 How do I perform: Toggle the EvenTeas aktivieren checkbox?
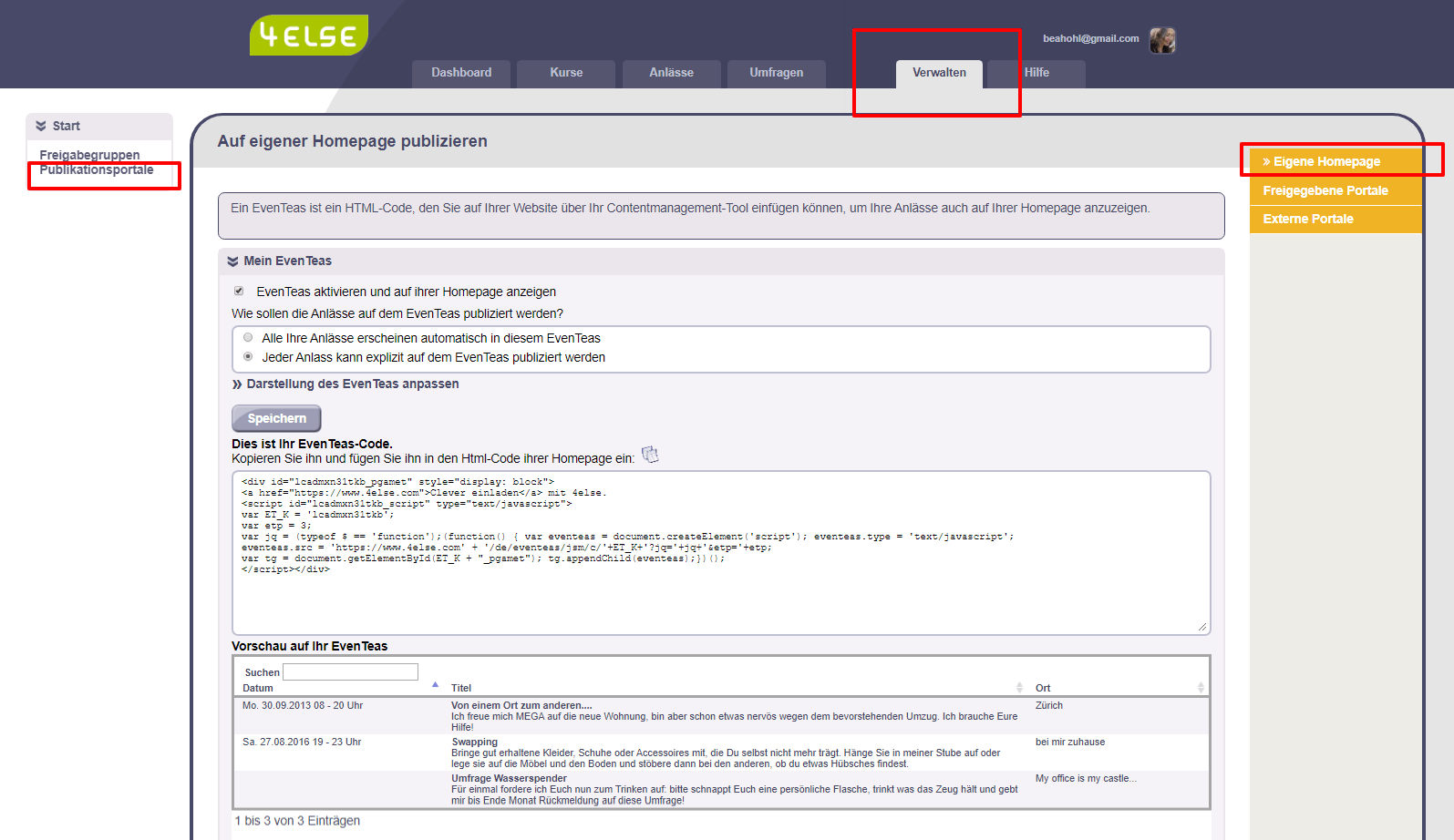(239, 292)
